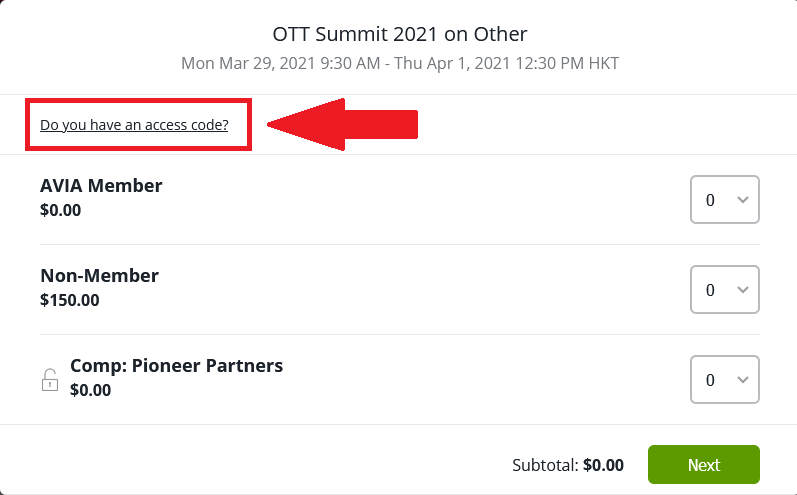The image size is (797, 495).
Task: Click the chevron arrow in AVIA Member selector
Action: (743, 200)
